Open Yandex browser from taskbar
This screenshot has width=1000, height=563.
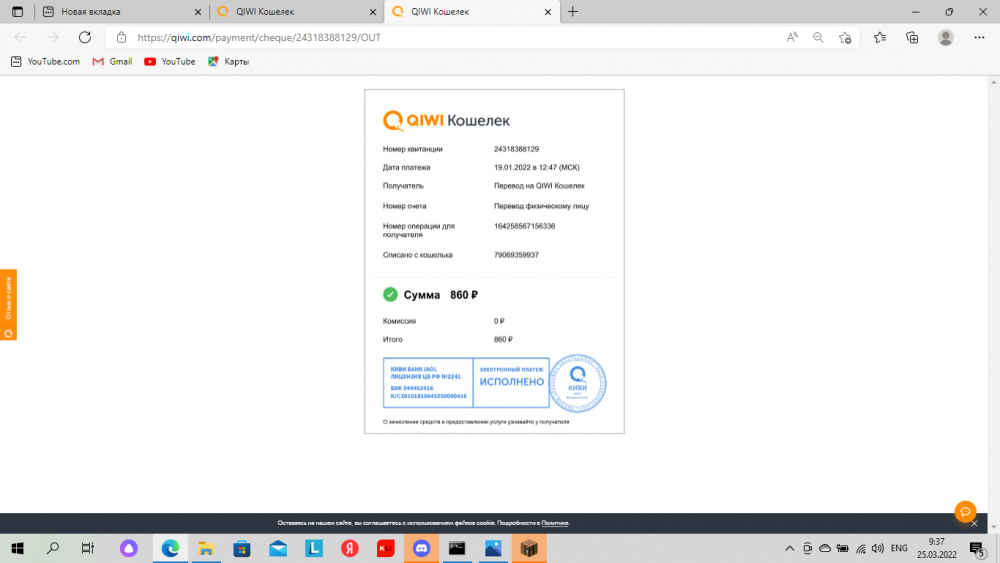point(349,548)
